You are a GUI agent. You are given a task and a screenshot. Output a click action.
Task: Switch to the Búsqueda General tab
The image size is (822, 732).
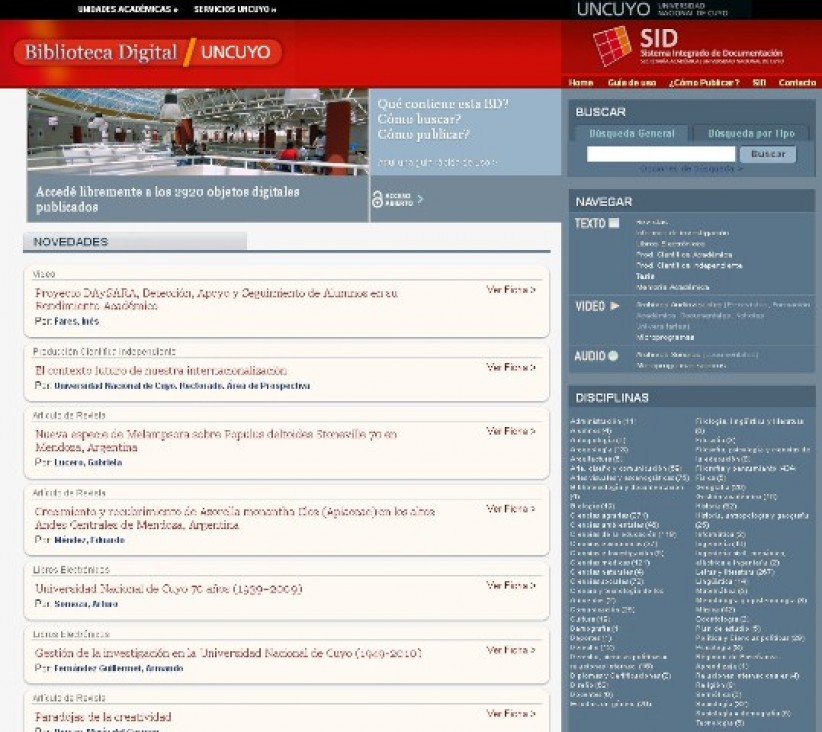point(632,133)
